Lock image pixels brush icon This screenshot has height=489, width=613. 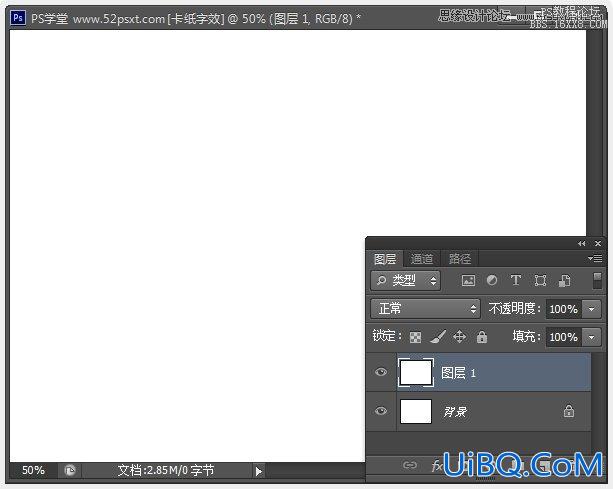tap(438, 337)
